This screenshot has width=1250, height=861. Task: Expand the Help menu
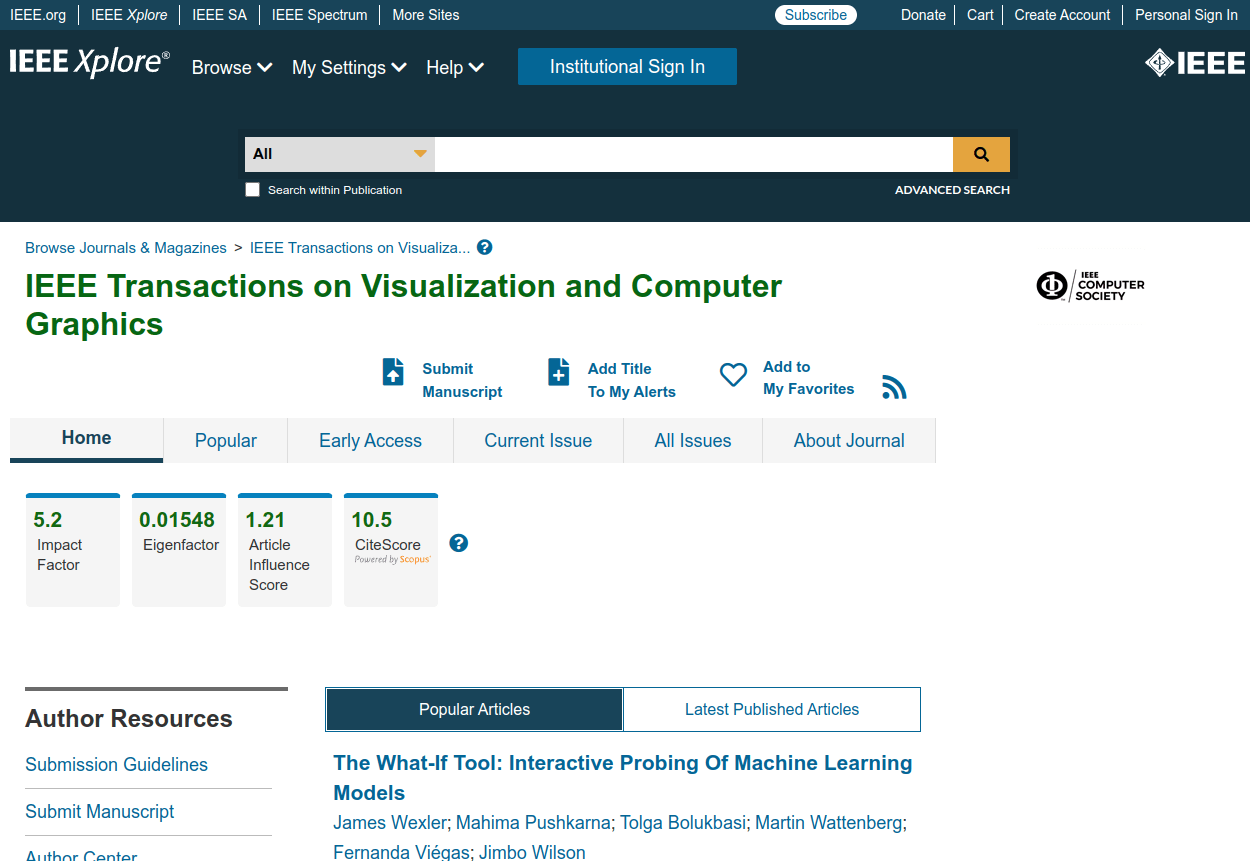click(455, 67)
